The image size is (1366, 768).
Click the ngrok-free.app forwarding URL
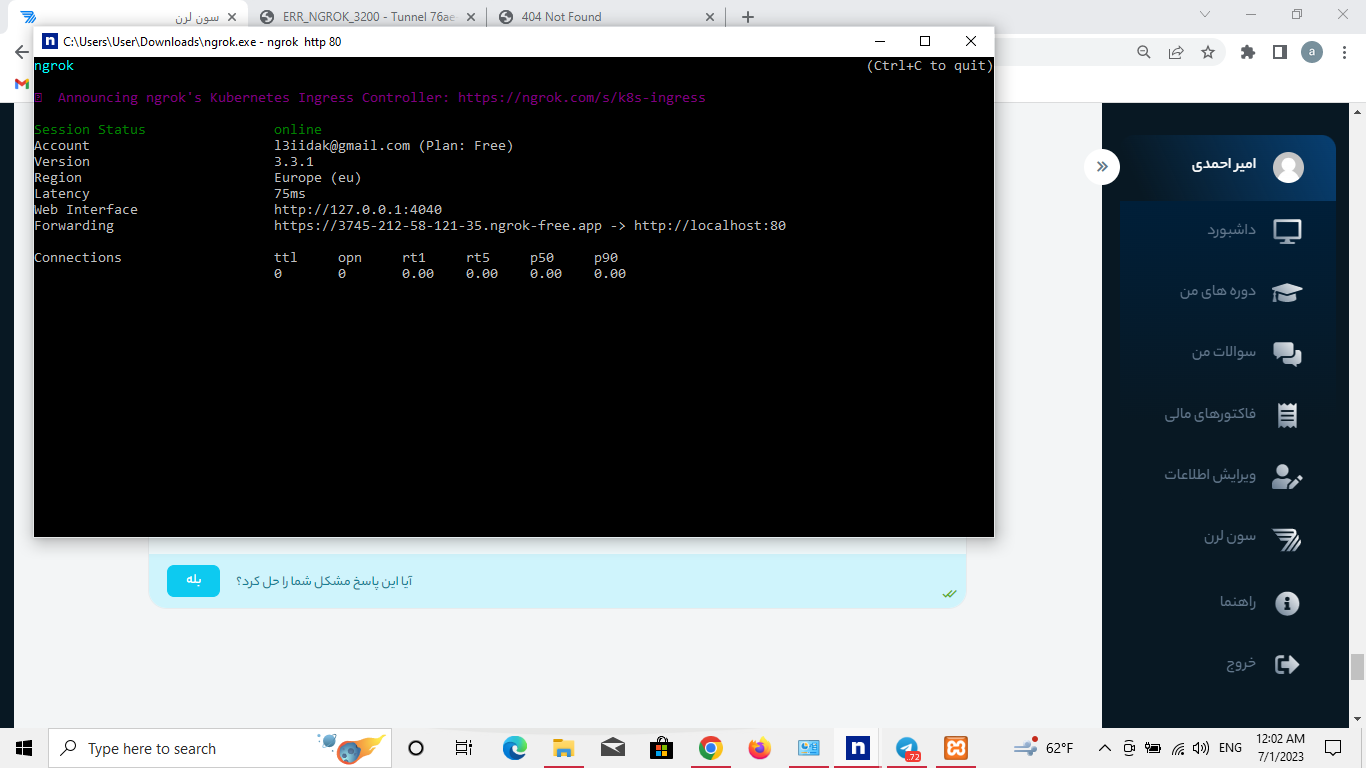[x=438, y=226]
